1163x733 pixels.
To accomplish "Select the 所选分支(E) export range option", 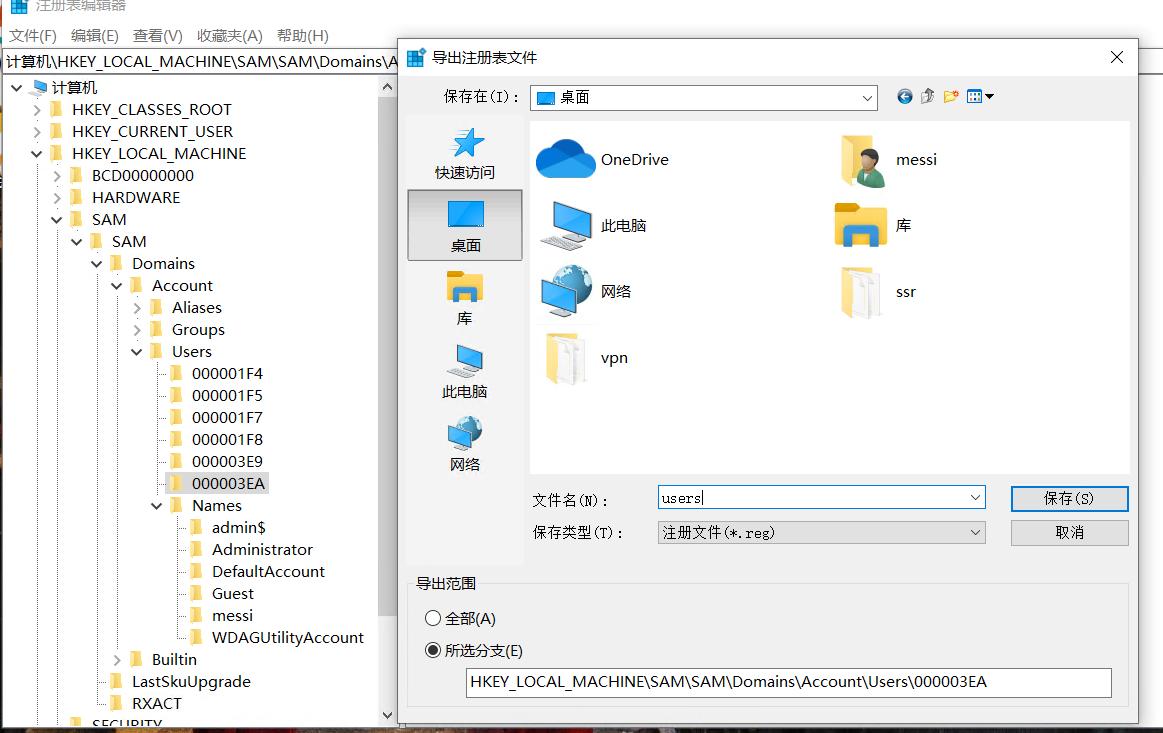I will click(x=432, y=650).
